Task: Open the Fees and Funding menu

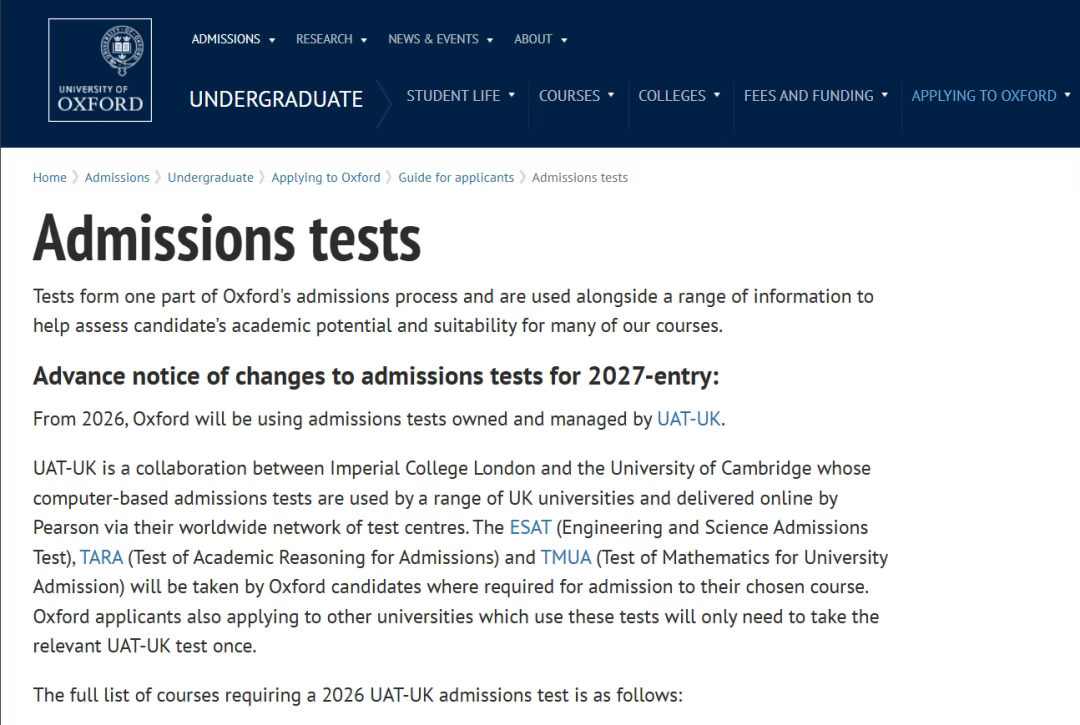Action: click(x=816, y=96)
